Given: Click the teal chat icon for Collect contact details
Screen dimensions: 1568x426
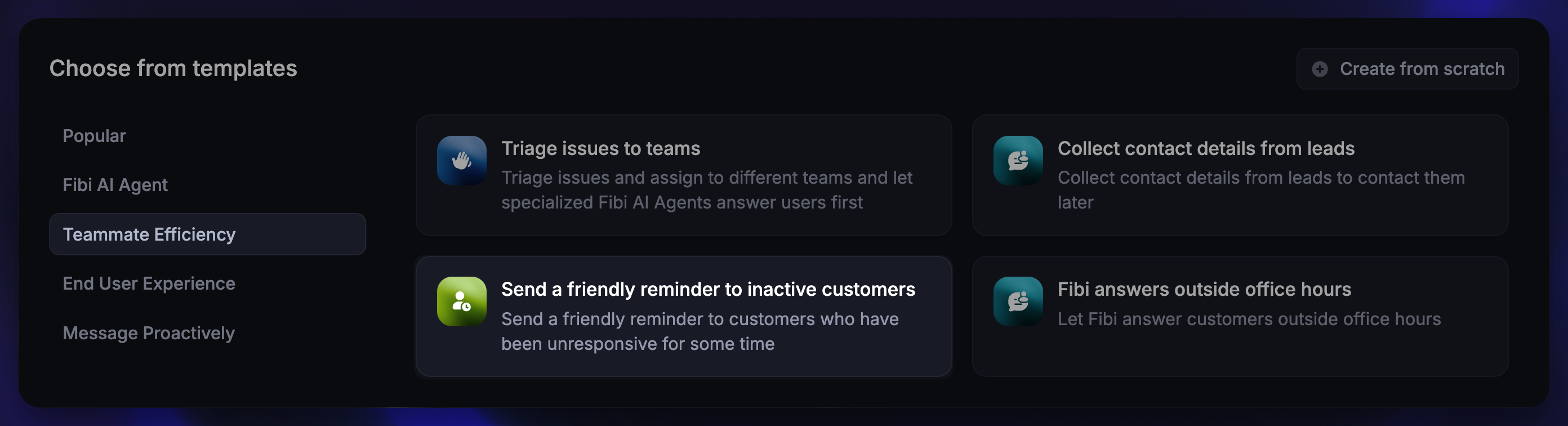Looking at the screenshot, I should (1018, 161).
